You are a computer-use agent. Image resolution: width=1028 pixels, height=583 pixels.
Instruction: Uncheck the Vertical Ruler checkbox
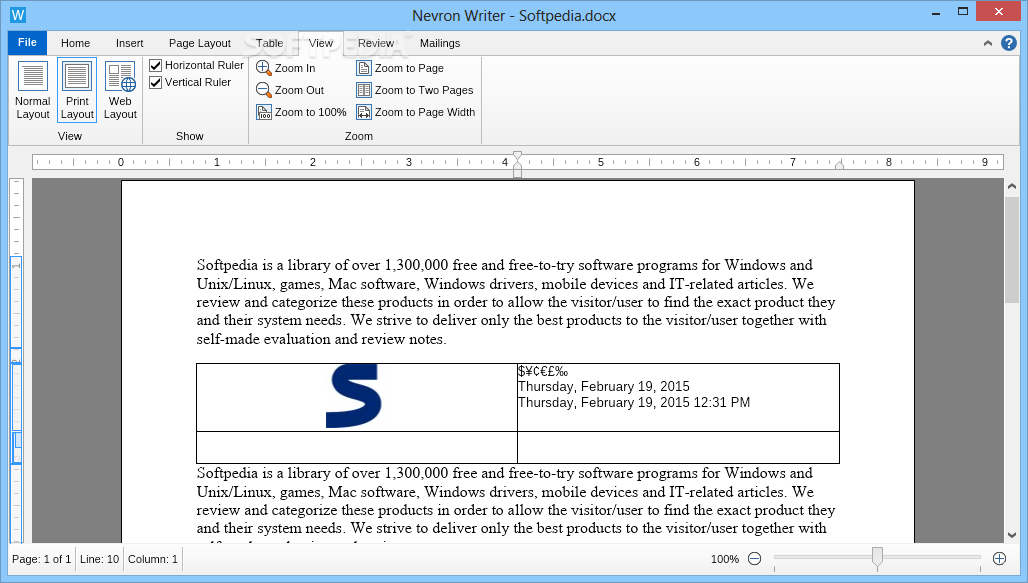(155, 83)
